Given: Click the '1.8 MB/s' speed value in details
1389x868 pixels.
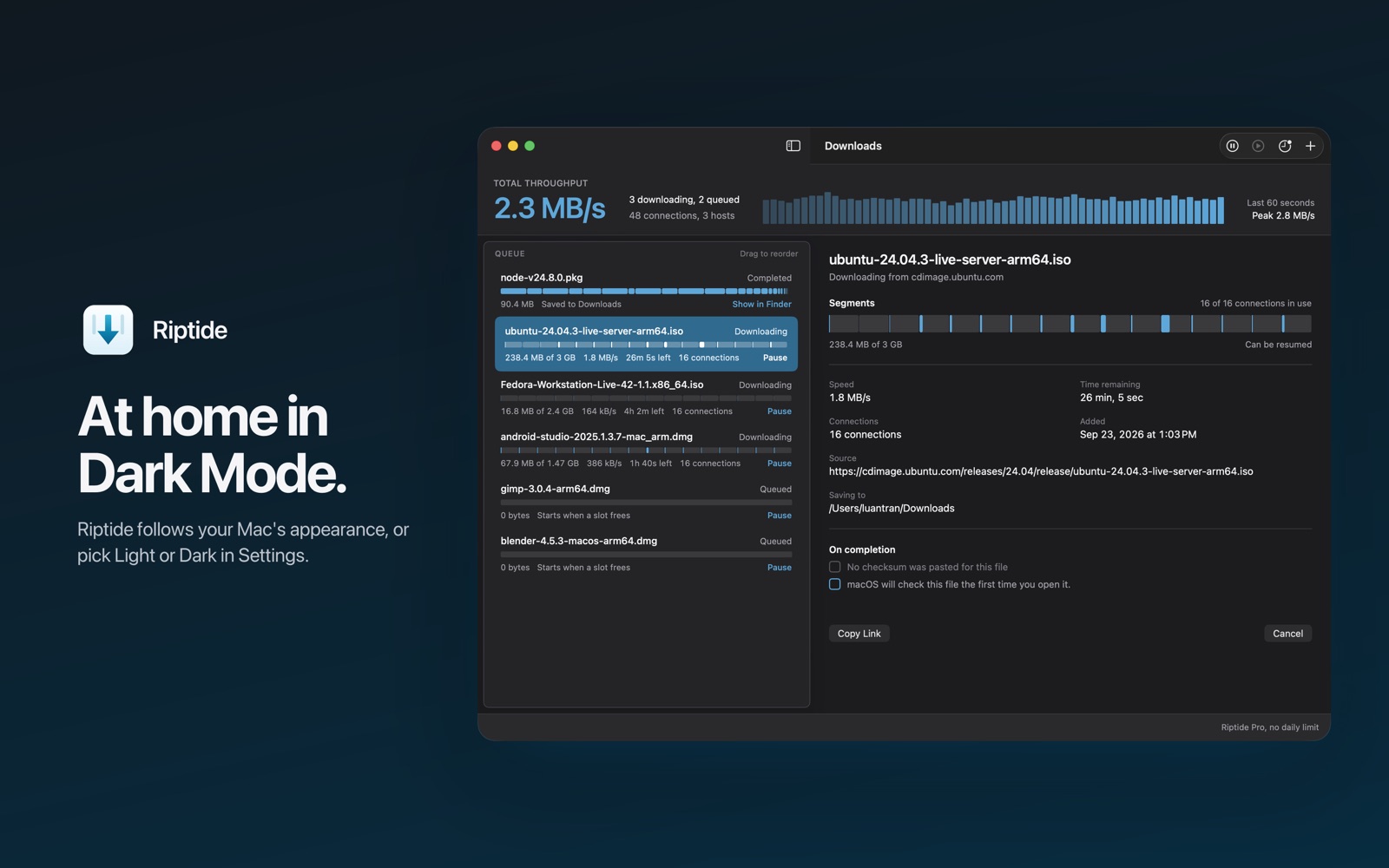Looking at the screenshot, I should (x=850, y=398).
